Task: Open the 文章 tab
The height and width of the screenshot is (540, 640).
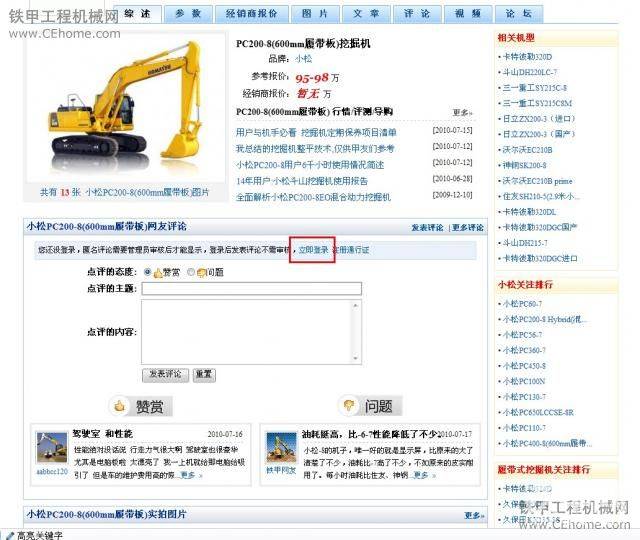Action: [366, 14]
